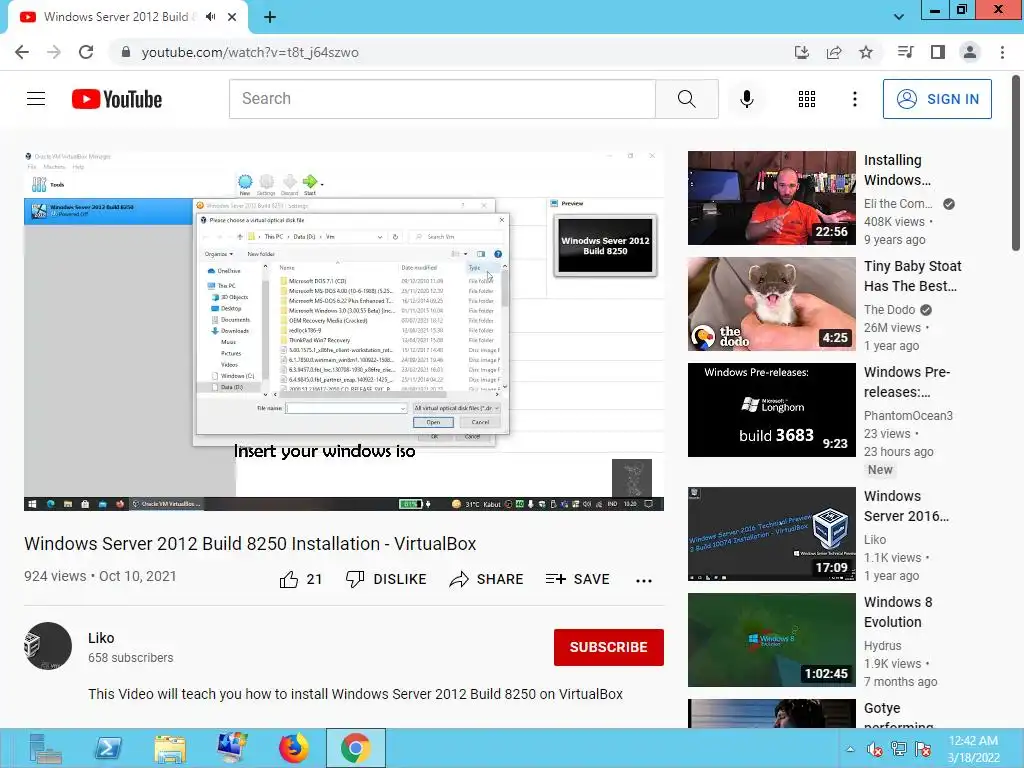Open the Action Center flag icon
Screen dimensions: 1024x768
pos(923,749)
